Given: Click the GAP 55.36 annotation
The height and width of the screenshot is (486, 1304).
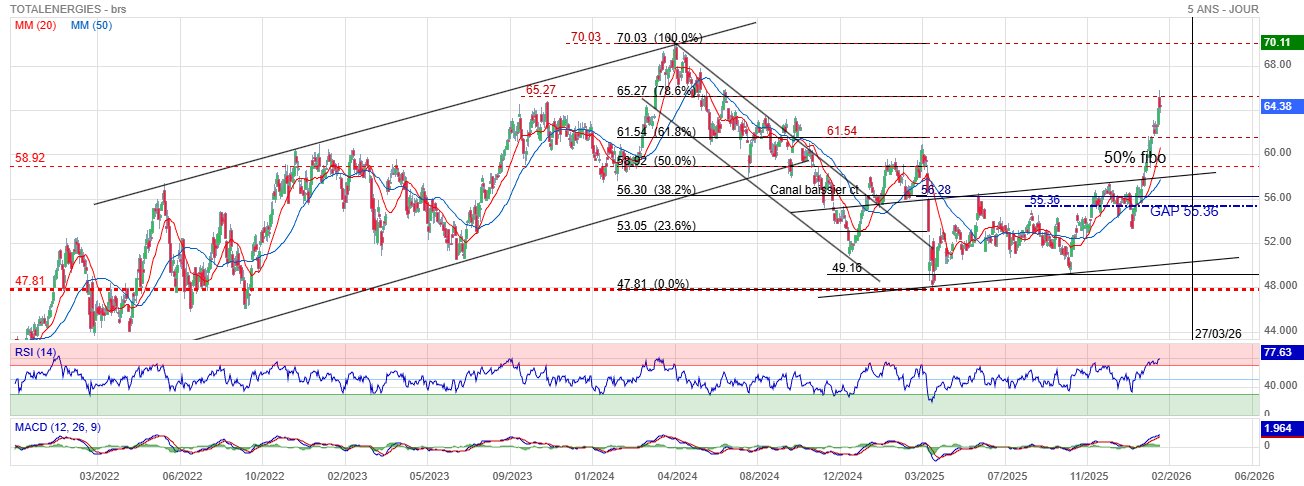Looking at the screenshot, I should (x=1184, y=212).
